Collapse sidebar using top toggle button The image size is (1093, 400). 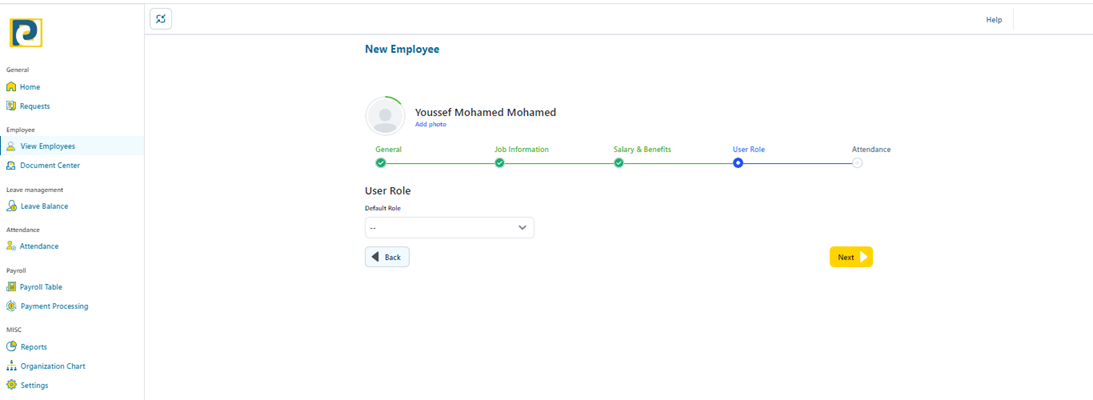(161, 19)
